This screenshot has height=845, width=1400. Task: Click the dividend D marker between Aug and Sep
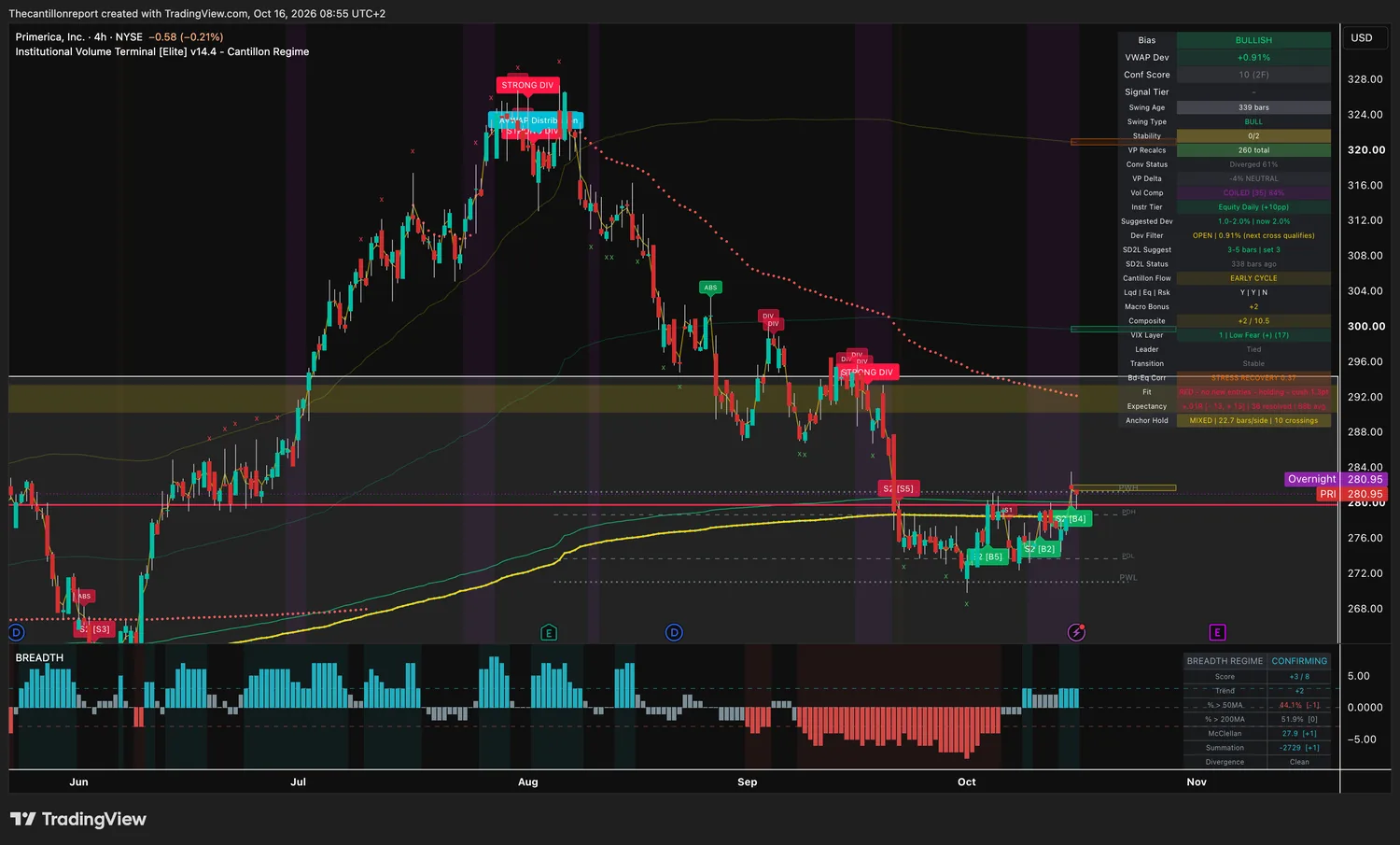674,632
